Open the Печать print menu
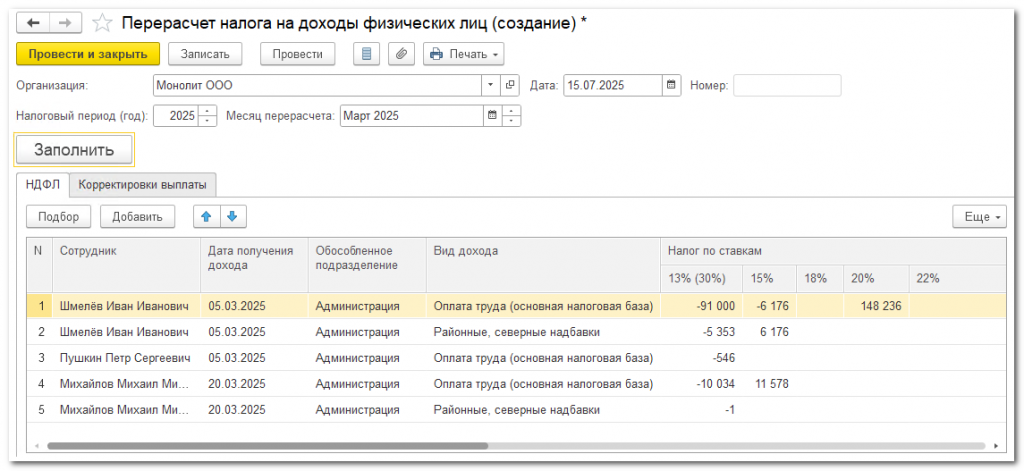The width and height of the screenshot is (1024, 471). (464, 54)
